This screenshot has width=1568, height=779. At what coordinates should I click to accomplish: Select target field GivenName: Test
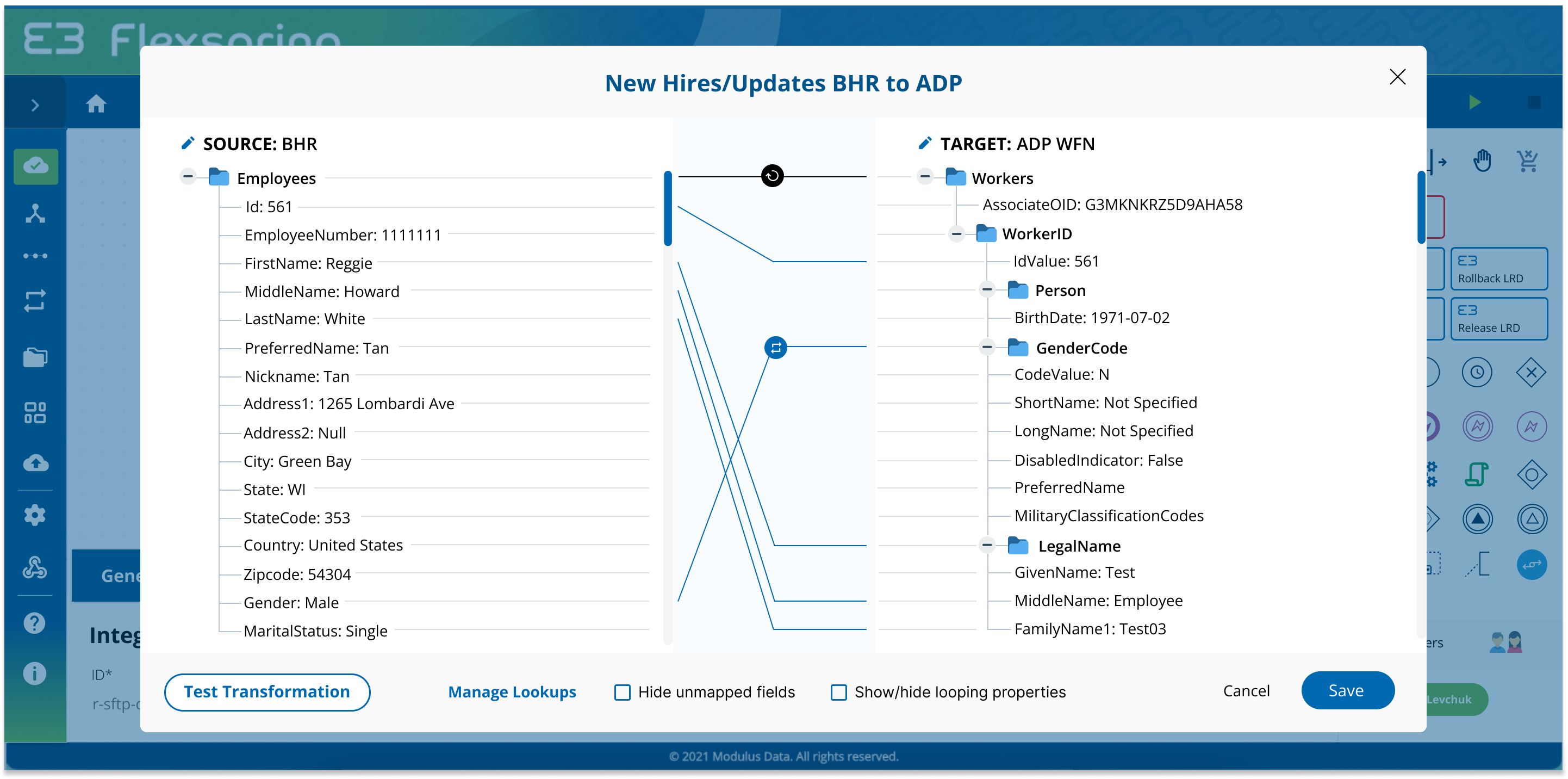(x=1074, y=572)
